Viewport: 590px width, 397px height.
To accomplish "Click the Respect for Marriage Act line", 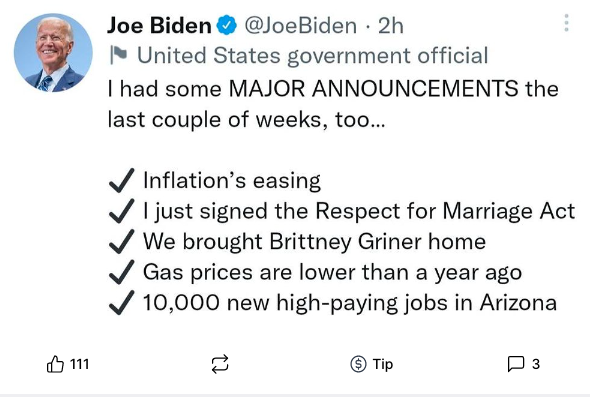I will (359, 211).
